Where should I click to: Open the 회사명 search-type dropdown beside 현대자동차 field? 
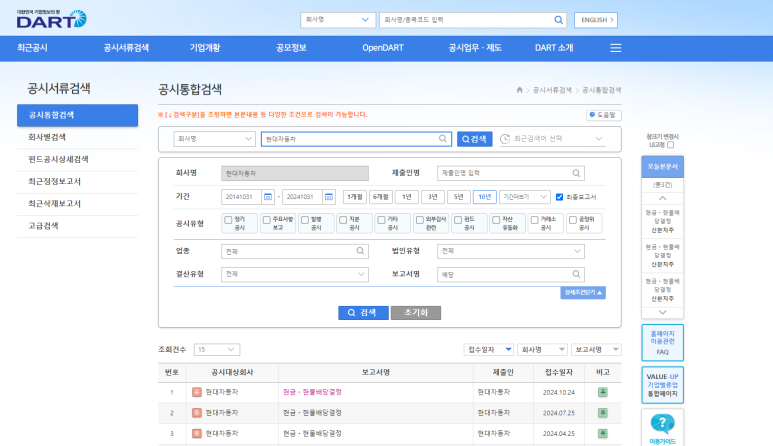[x=214, y=139]
